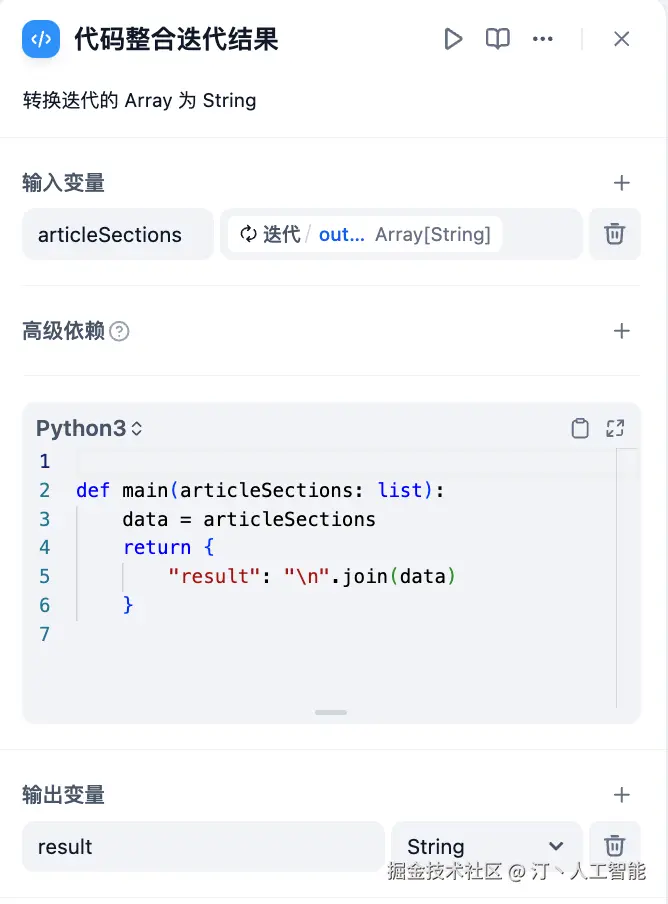Delete the articleSections input variable
The image size is (668, 904).
pyautogui.click(x=614, y=234)
